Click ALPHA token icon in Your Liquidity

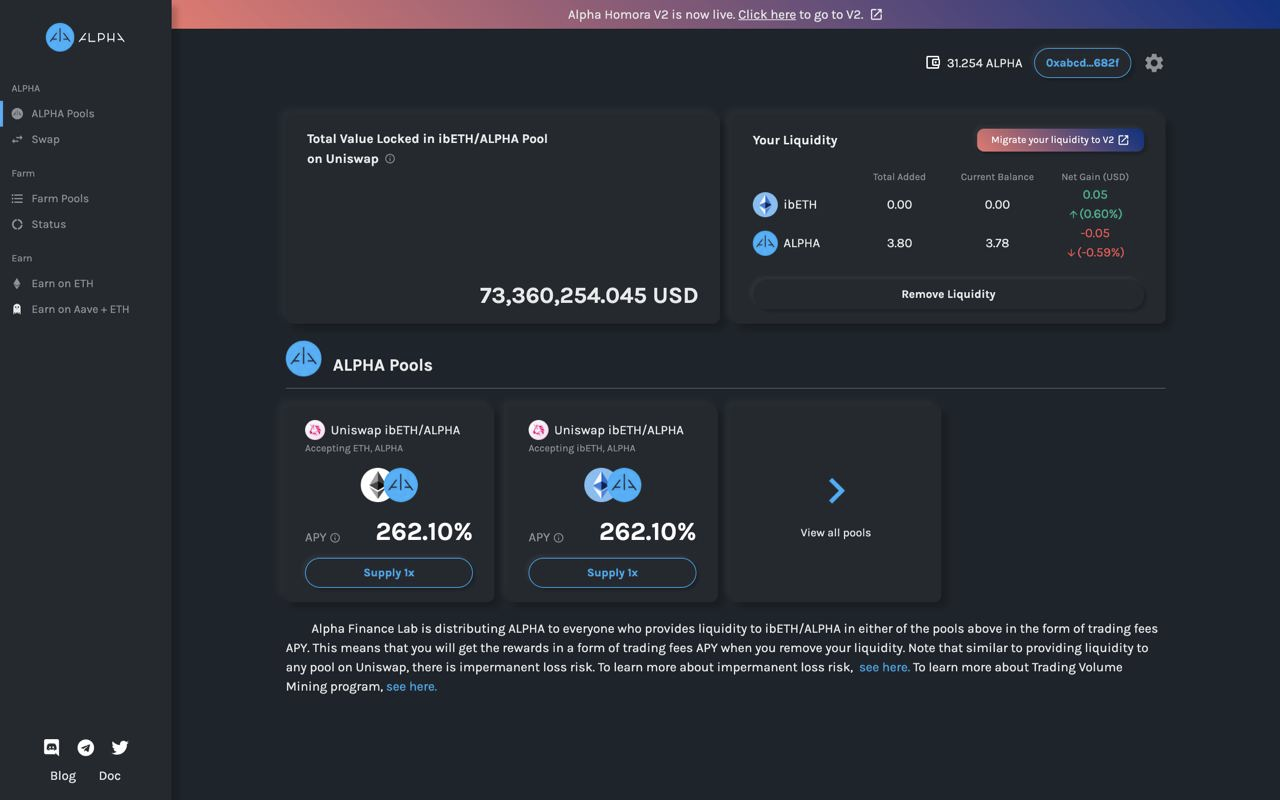click(765, 243)
